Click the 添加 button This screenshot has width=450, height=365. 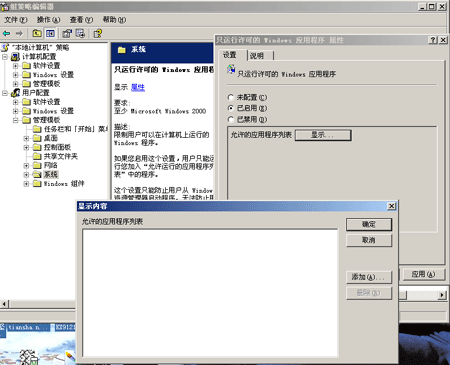[x=369, y=277]
